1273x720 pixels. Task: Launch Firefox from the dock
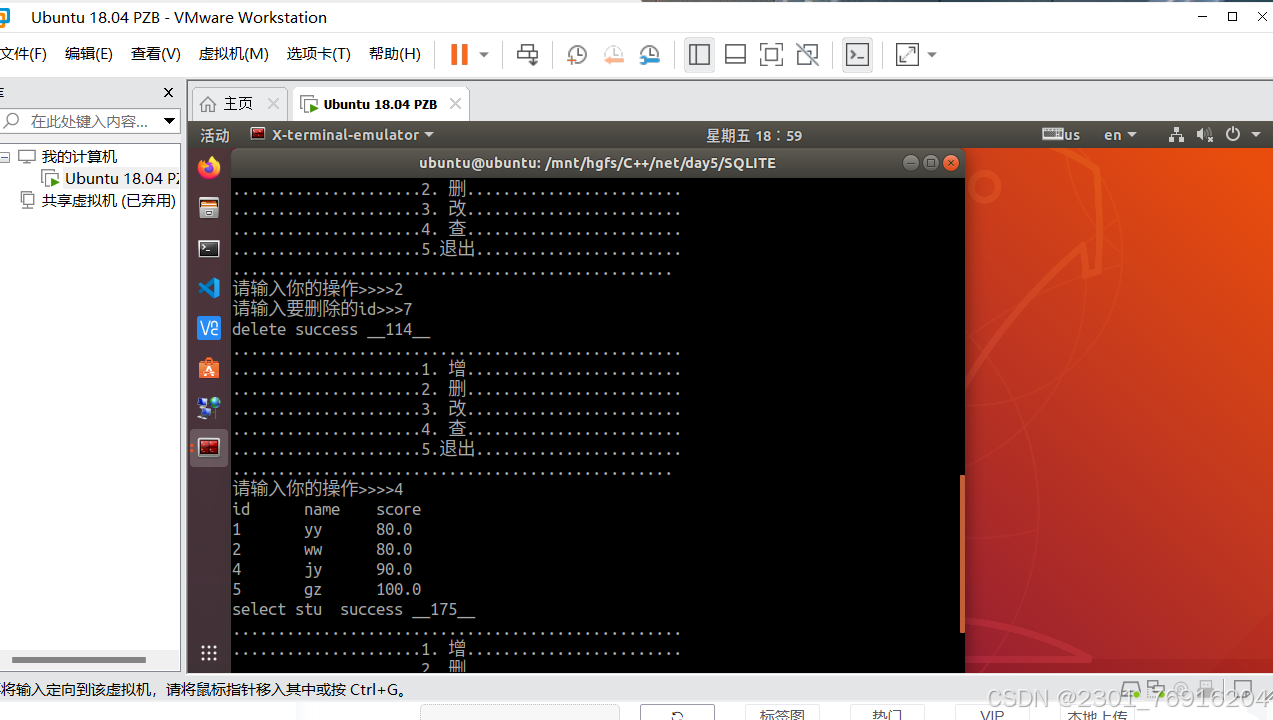point(209,168)
